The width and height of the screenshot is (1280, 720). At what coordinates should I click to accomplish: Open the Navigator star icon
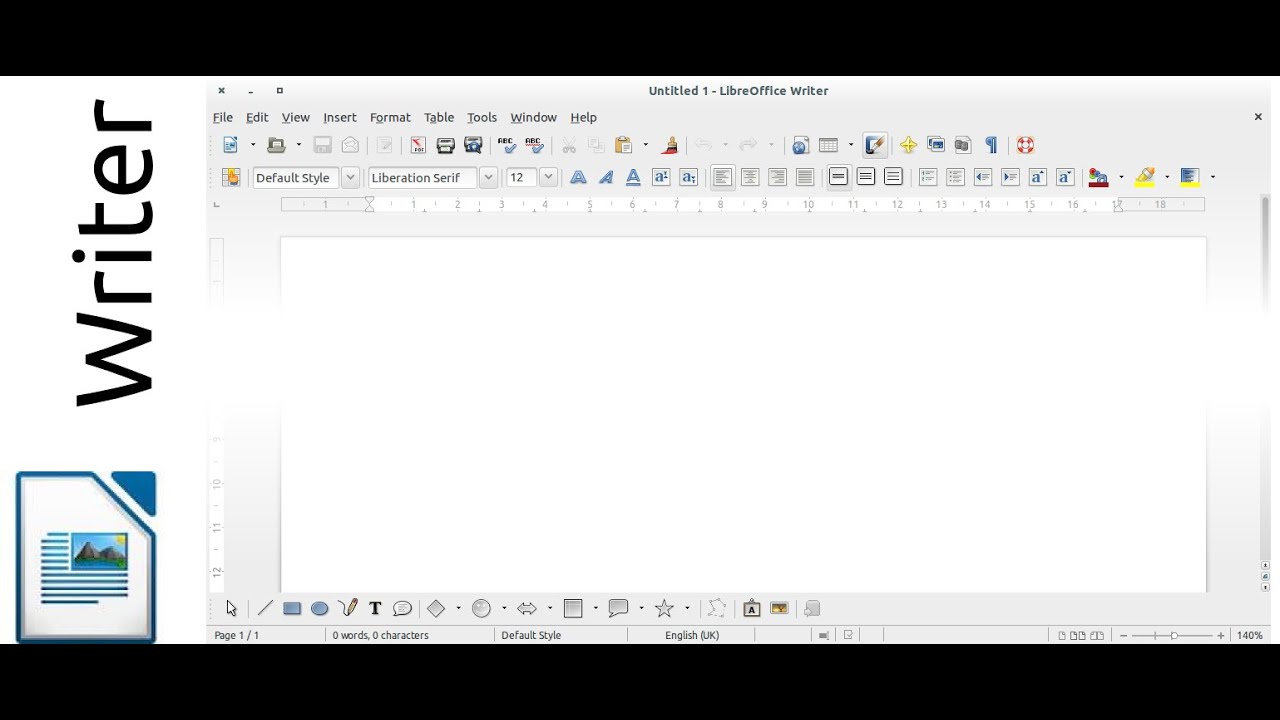click(x=908, y=145)
